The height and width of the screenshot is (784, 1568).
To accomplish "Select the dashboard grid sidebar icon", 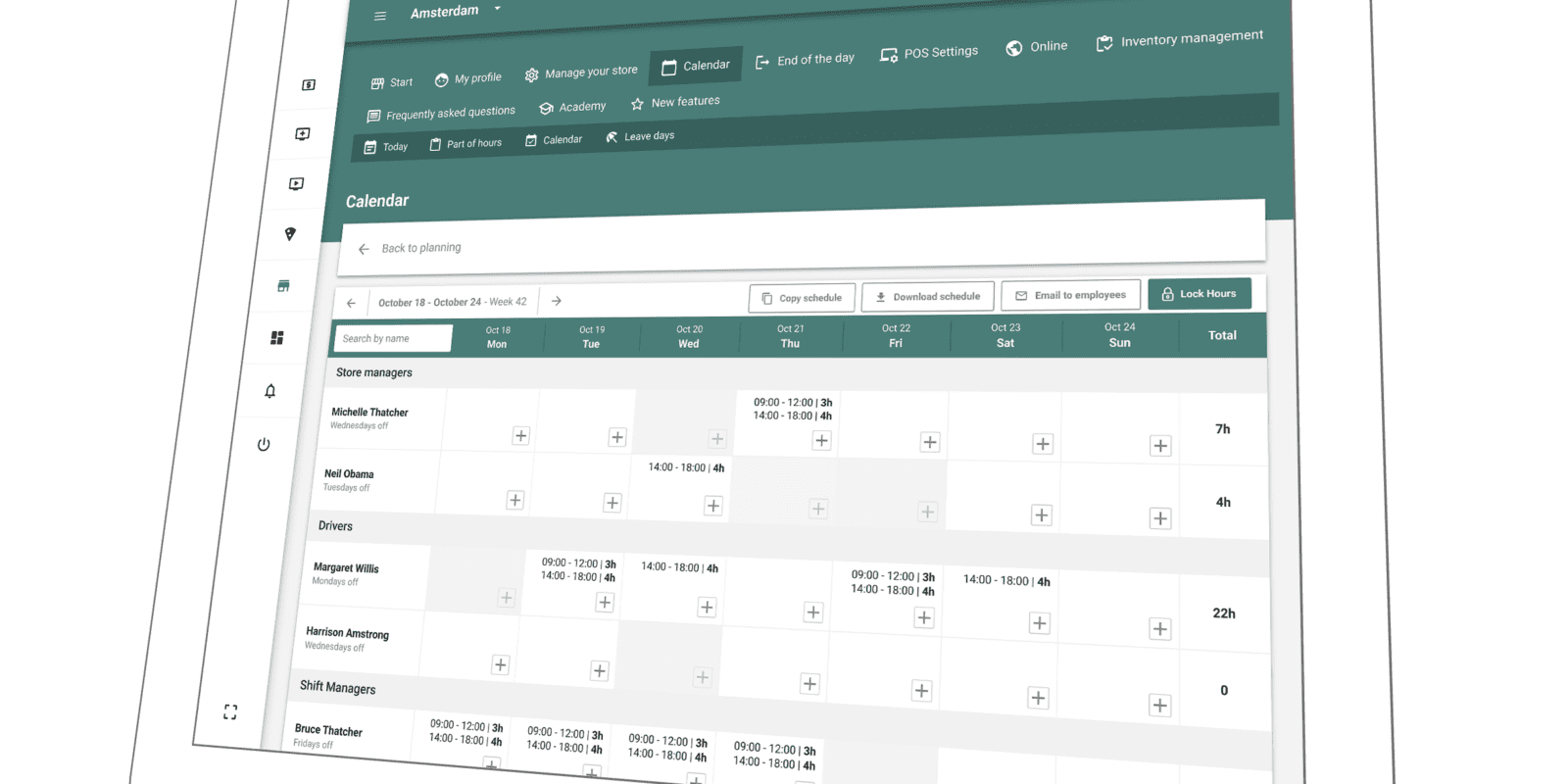I will [277, 338].
